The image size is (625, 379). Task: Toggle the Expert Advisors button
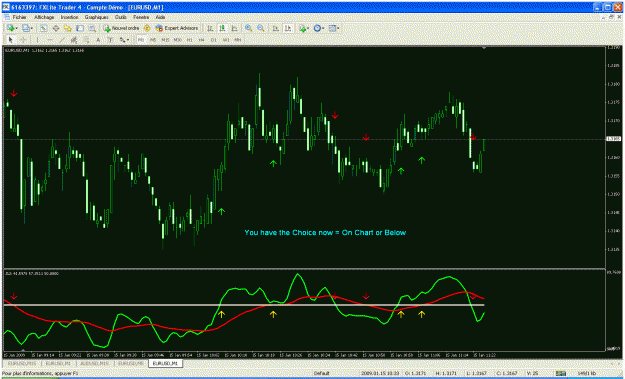177,28
